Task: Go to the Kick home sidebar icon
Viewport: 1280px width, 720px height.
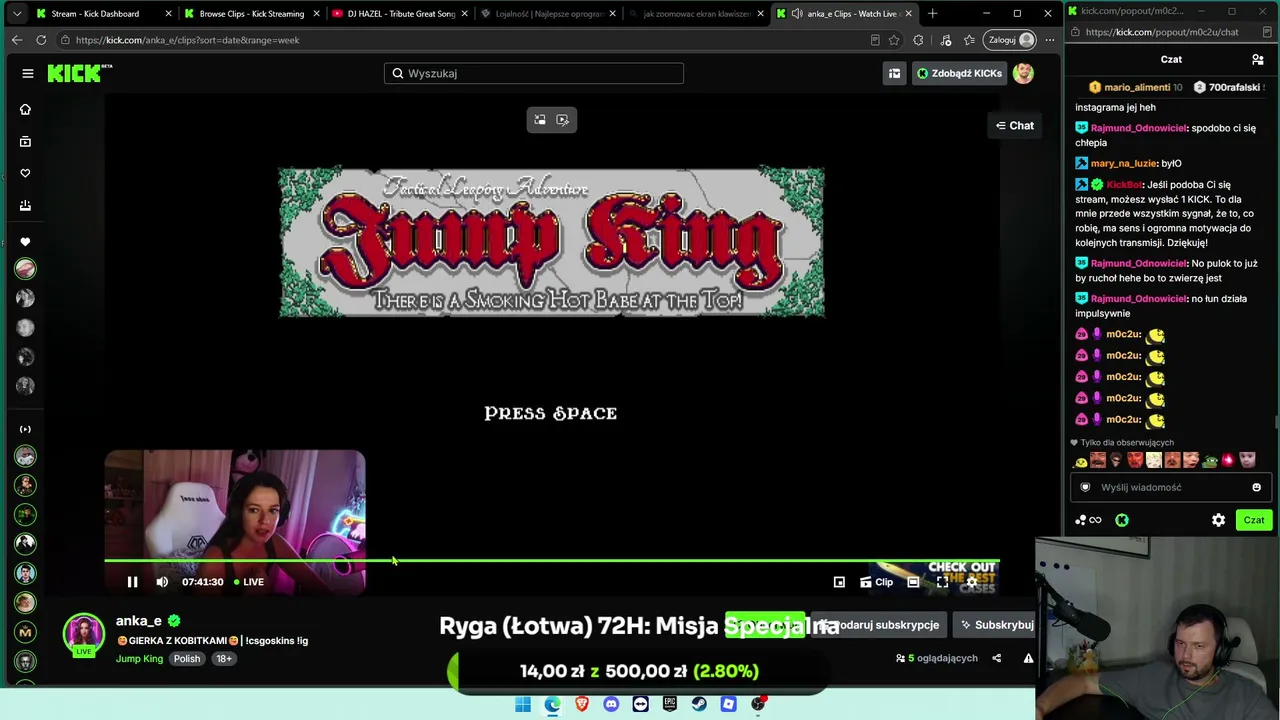Action: coord(25,109)
